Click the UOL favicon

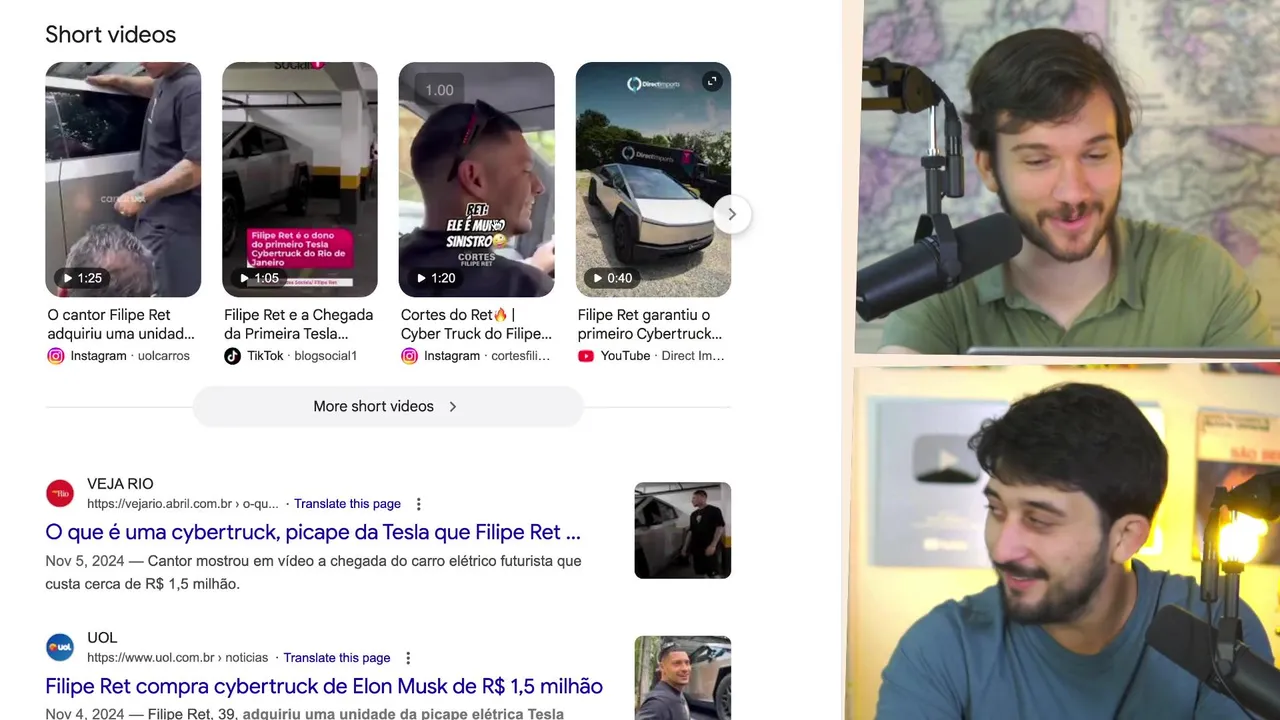click(x=60, y=648)
